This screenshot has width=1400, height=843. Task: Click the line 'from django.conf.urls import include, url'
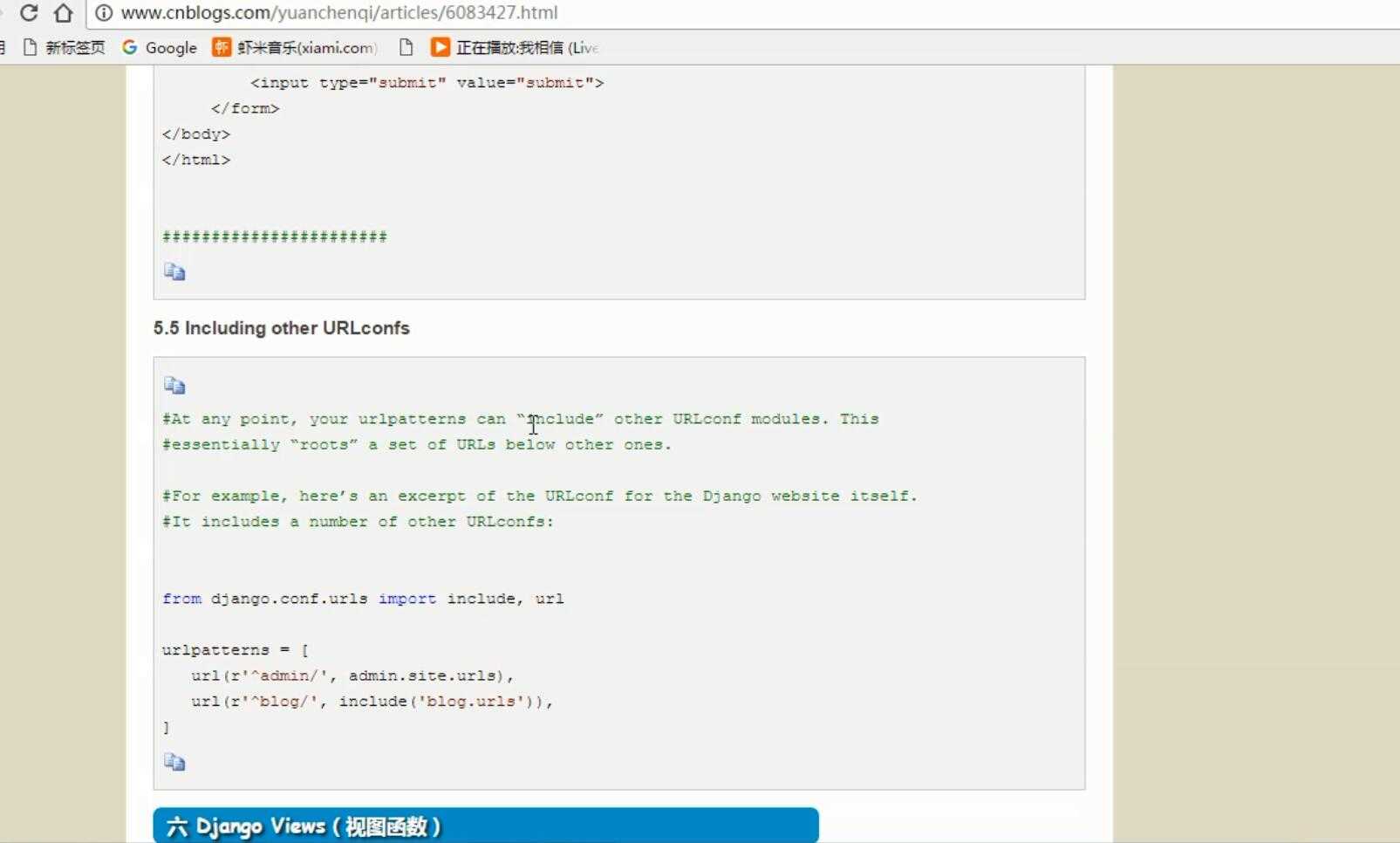tap(363, 599)
